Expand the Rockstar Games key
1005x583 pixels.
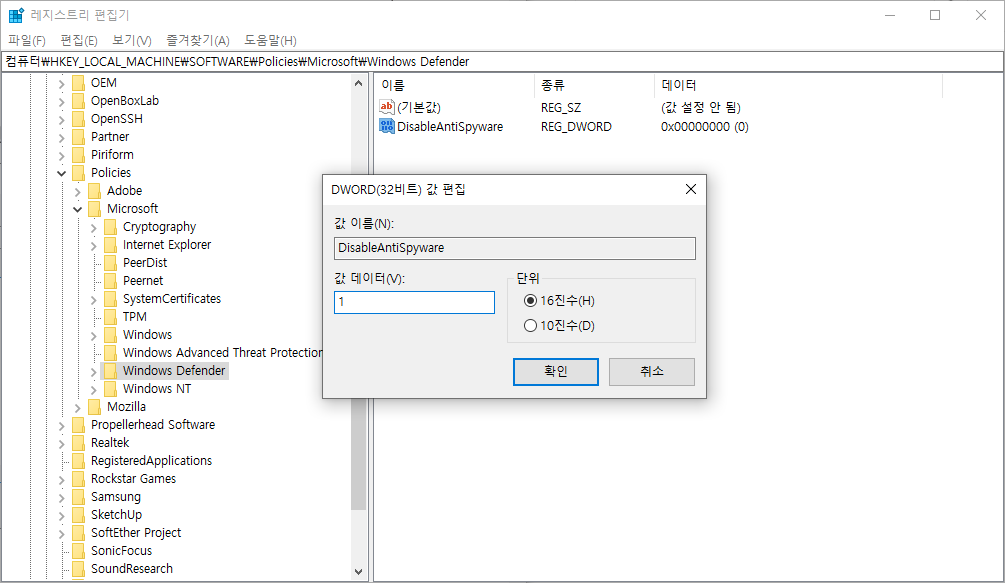click(x=61, y=478)
